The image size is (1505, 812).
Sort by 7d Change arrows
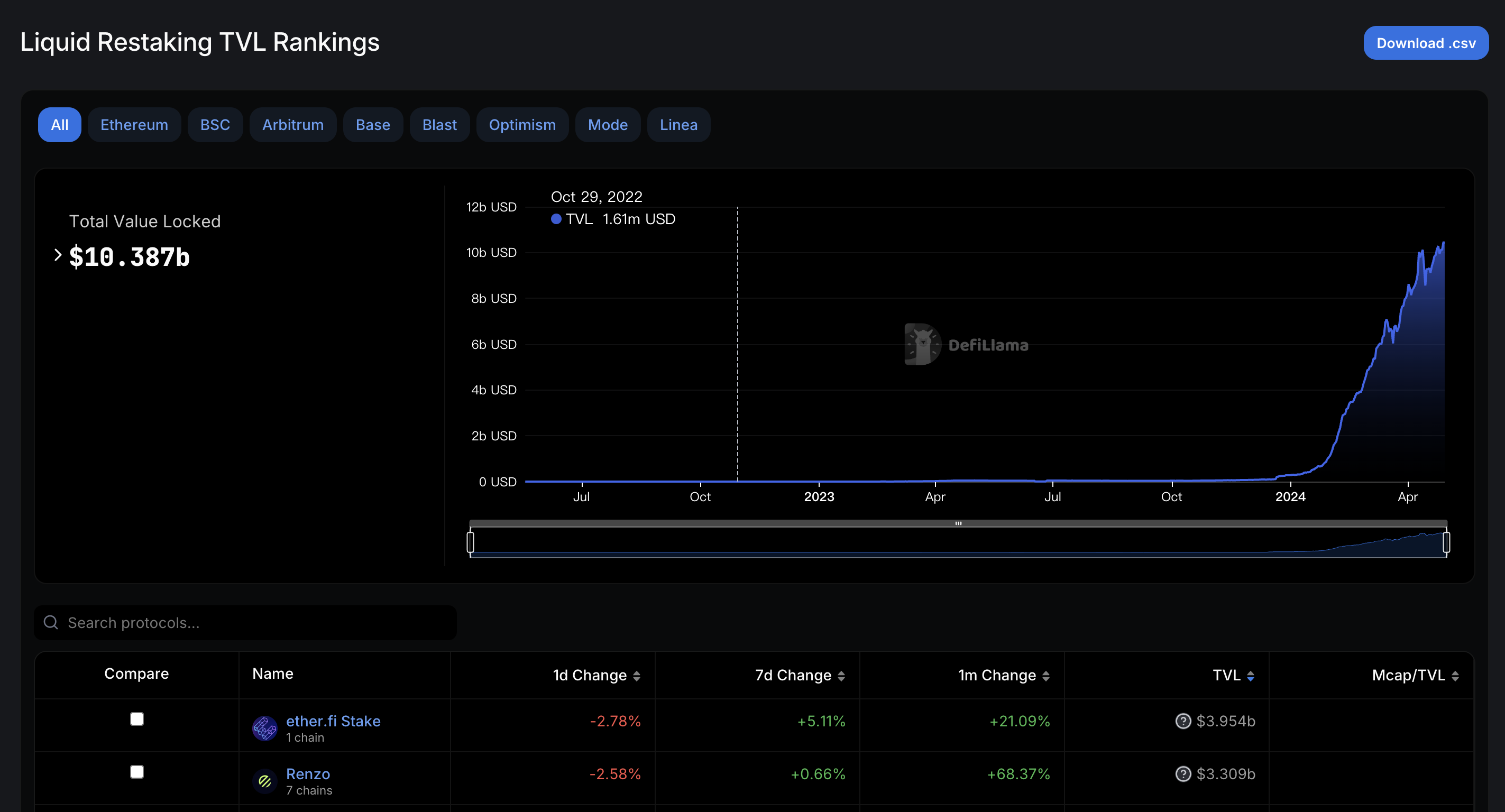point(841,676)
